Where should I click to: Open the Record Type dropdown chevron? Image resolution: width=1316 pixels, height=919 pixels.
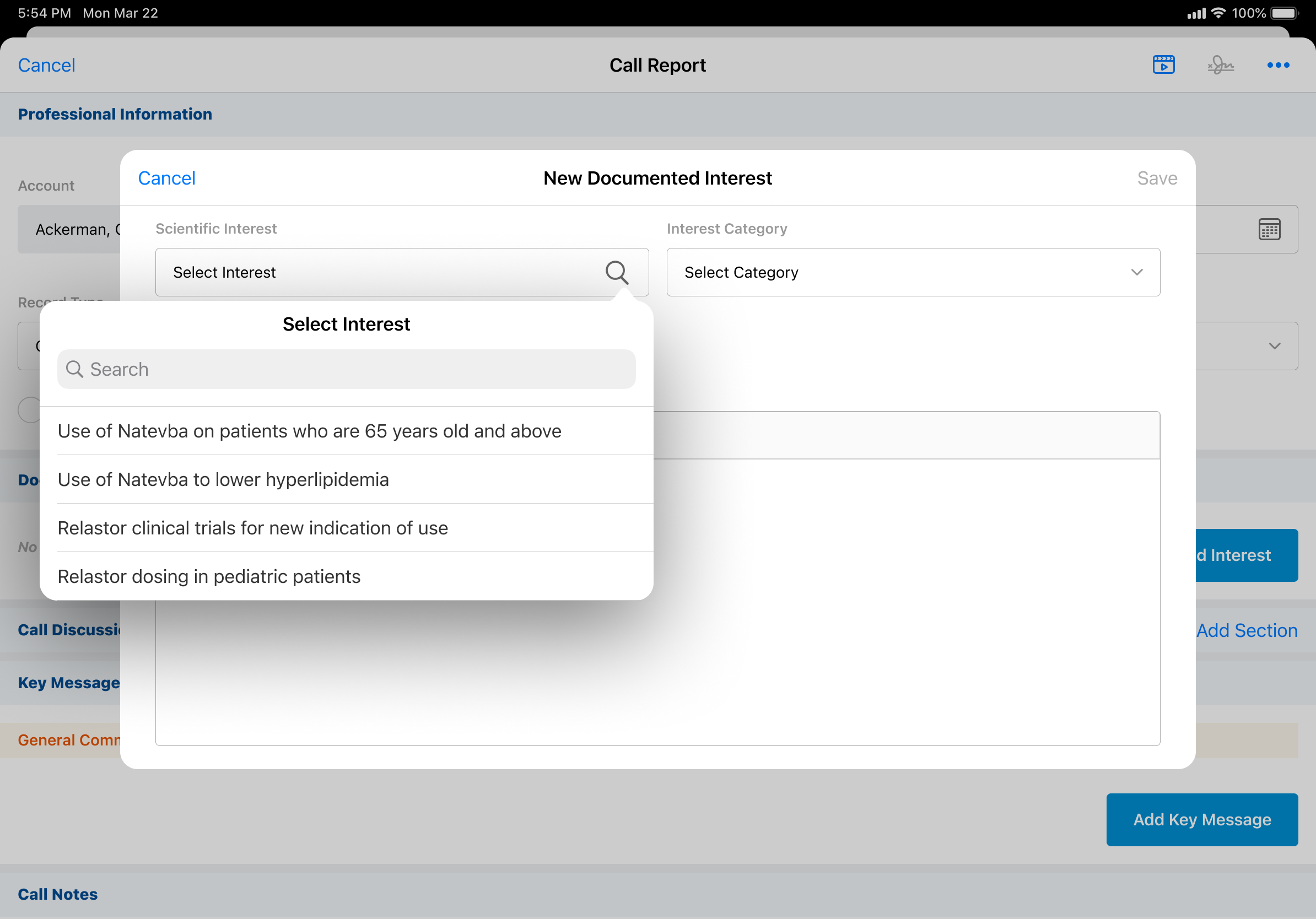pyautogui.click(x=1274, y=346)
